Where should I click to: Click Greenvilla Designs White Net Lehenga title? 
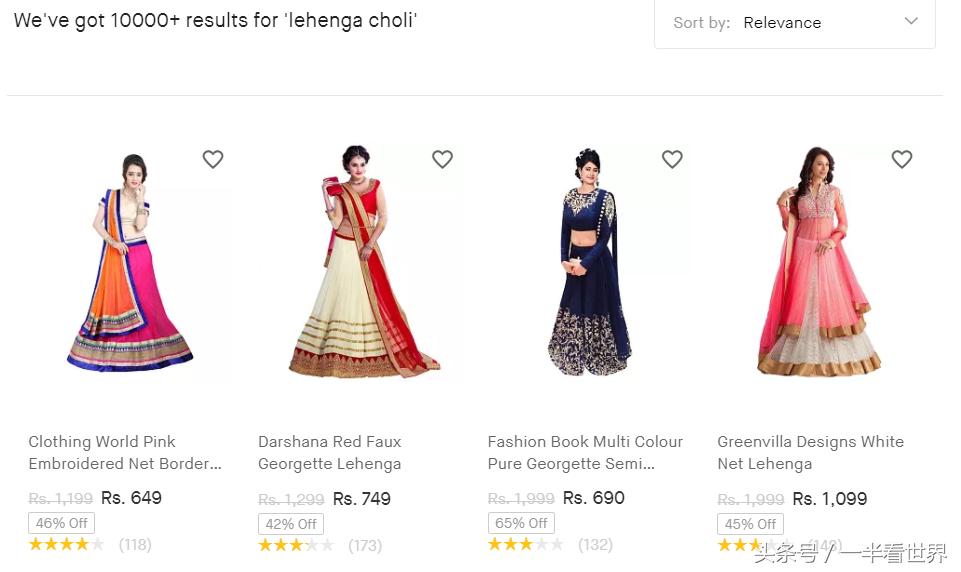coord(810,453)
